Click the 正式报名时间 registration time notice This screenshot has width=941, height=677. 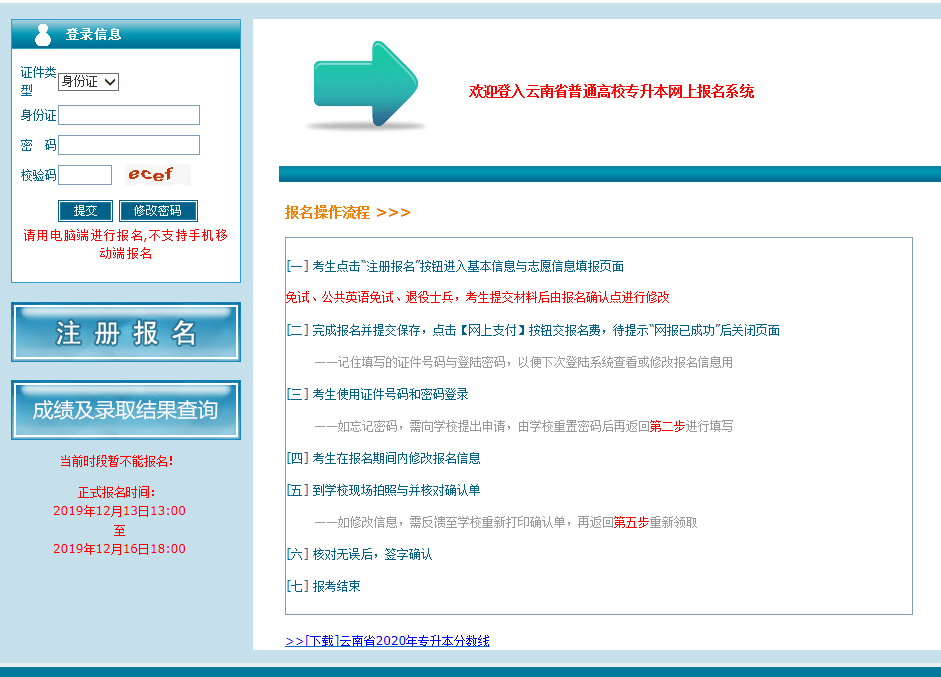coord(118,491)
